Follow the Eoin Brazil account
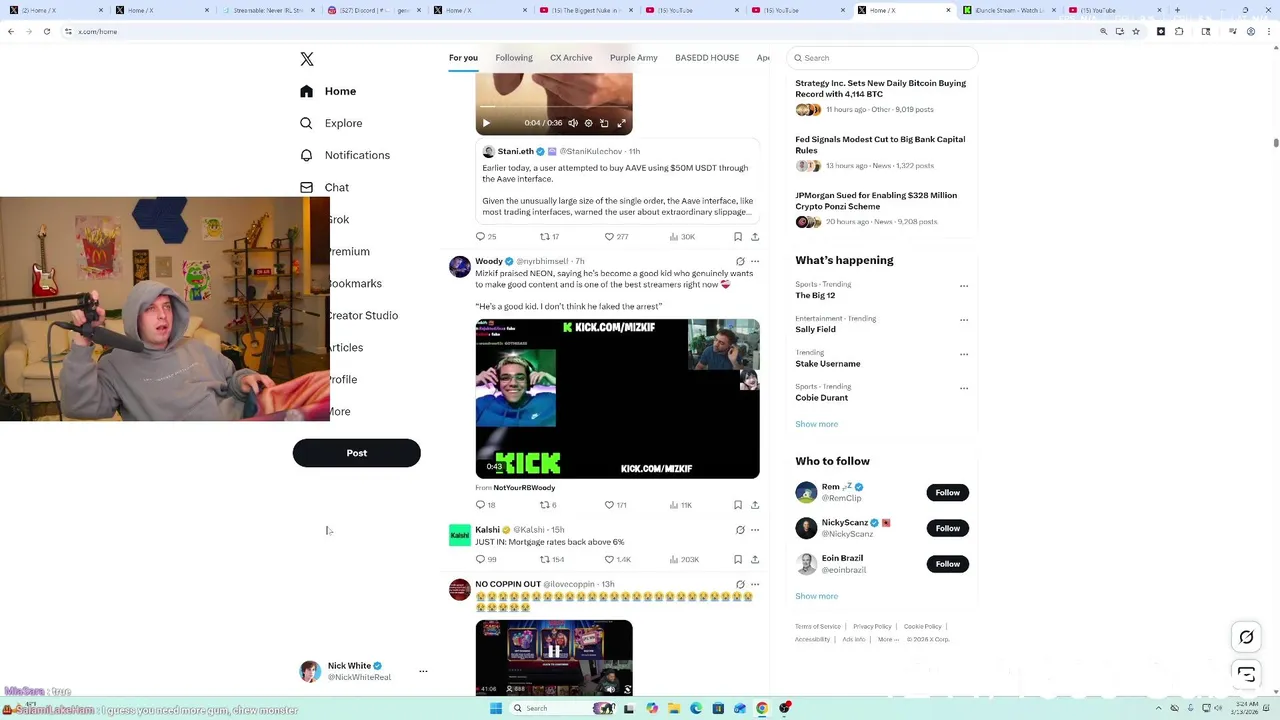 click(948, 564)
